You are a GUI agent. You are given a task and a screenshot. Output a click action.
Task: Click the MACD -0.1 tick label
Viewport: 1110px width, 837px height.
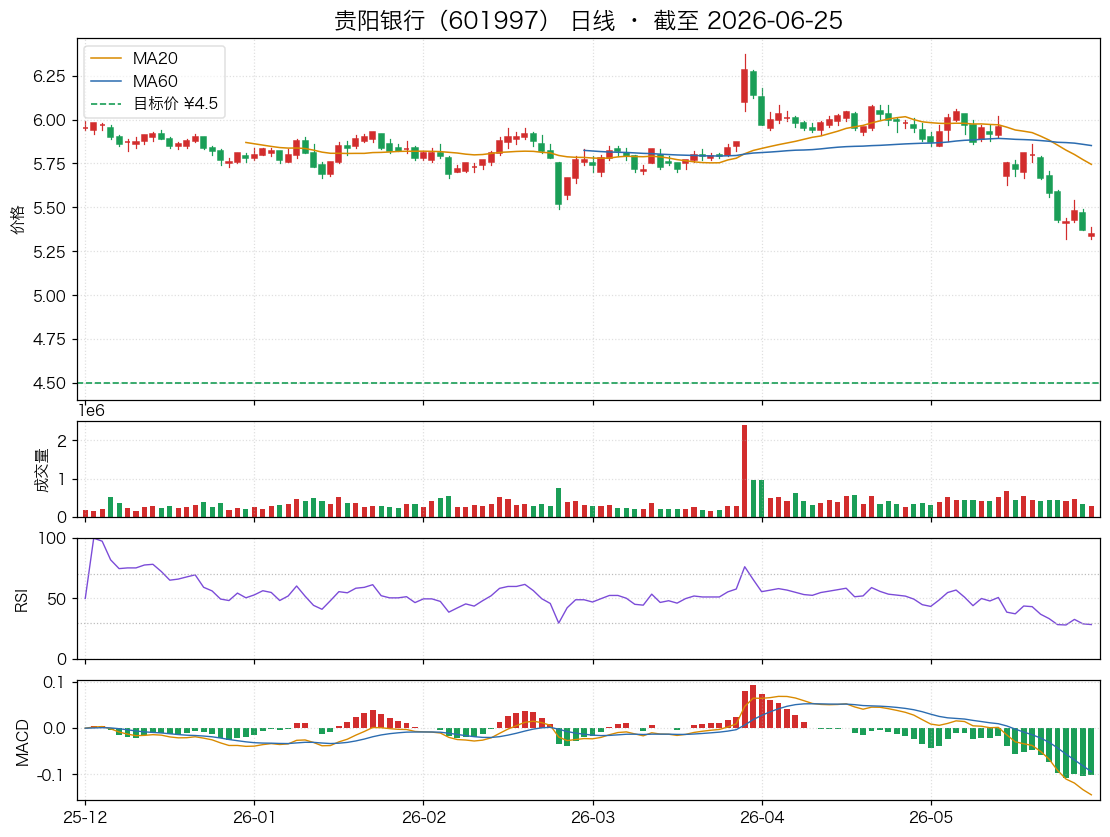[51, 775]
